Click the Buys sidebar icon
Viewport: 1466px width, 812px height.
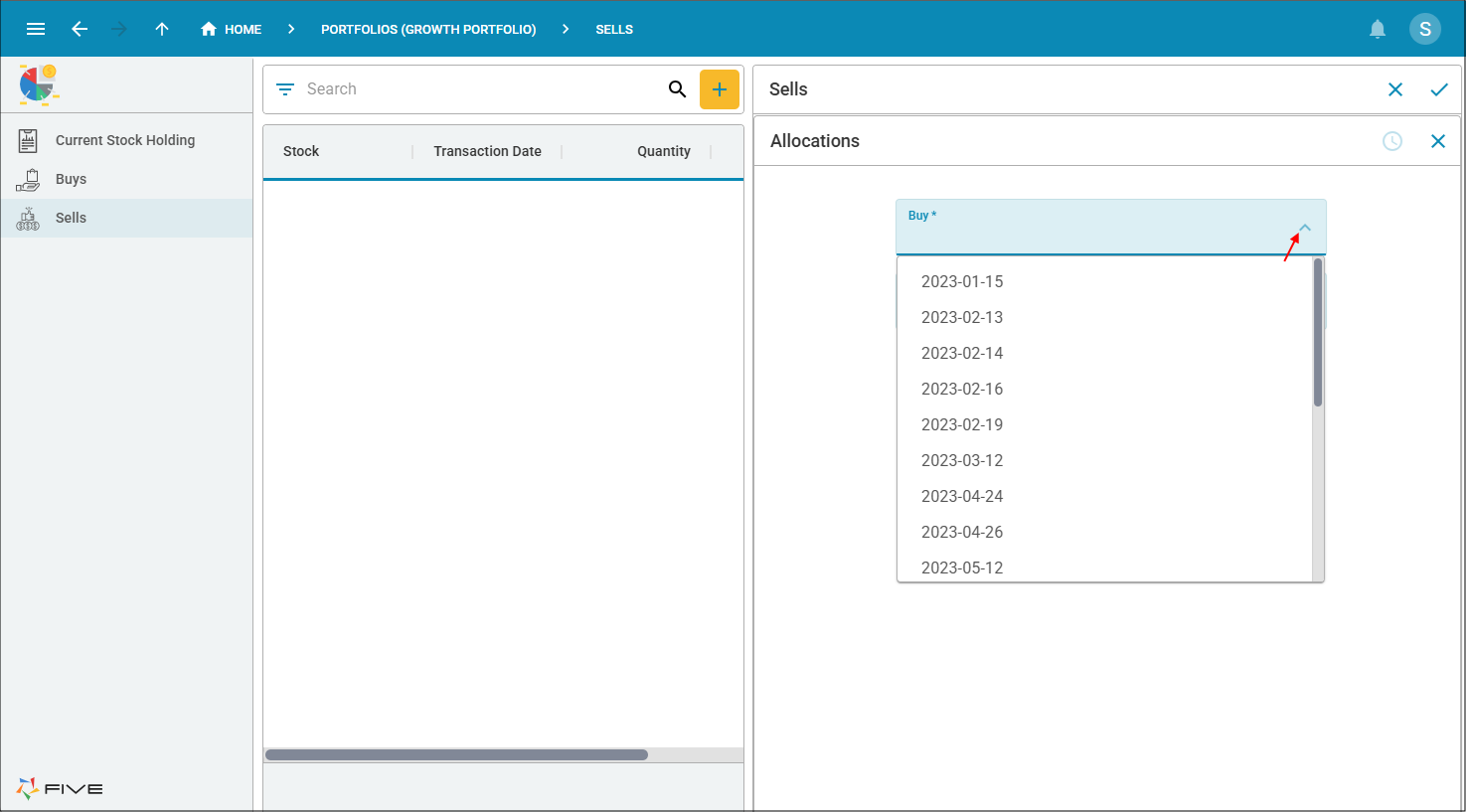28,180
